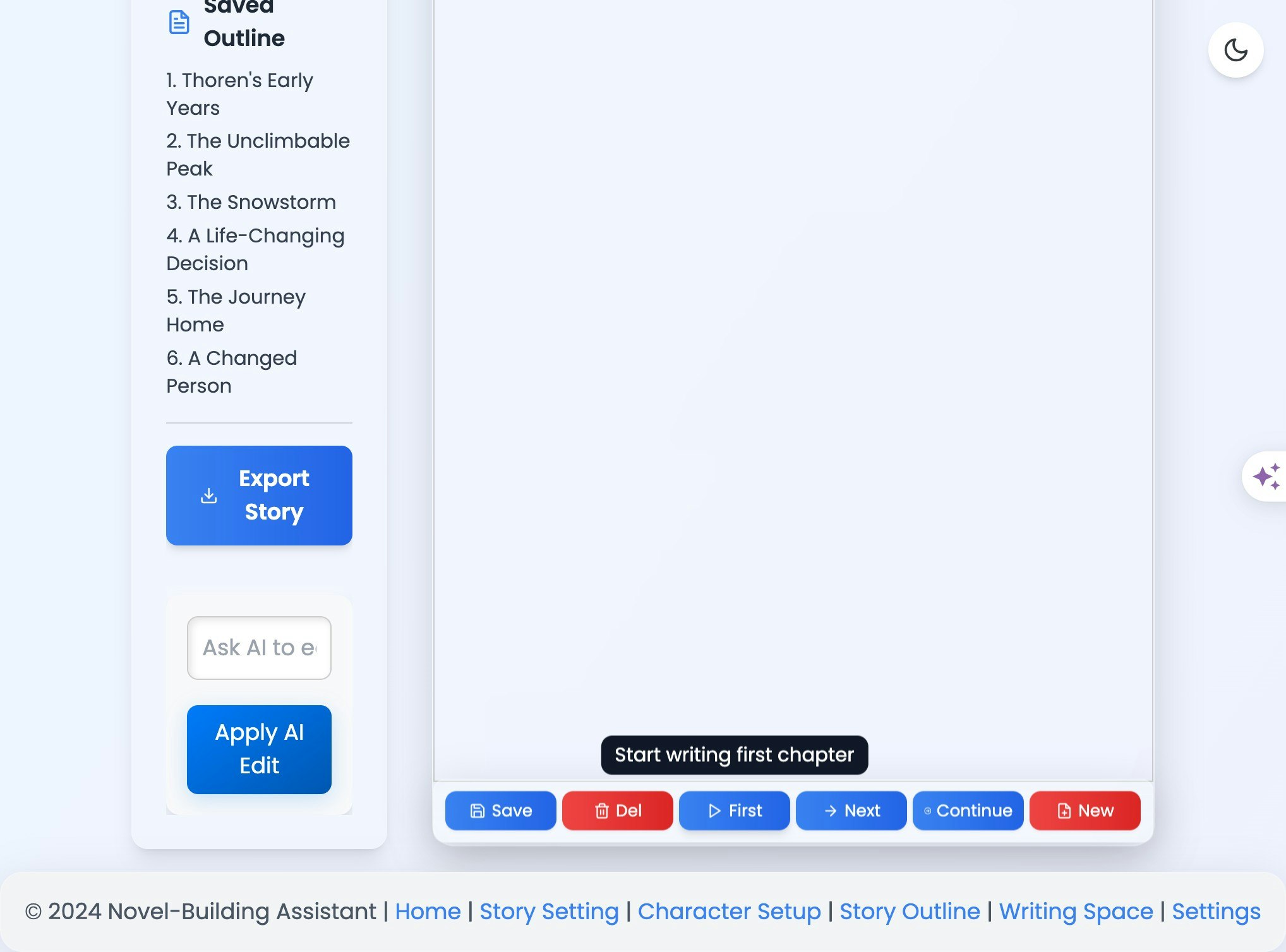Select outline item The Snowstorm
Screen dimensions: 1286x952
pos(251,202)
